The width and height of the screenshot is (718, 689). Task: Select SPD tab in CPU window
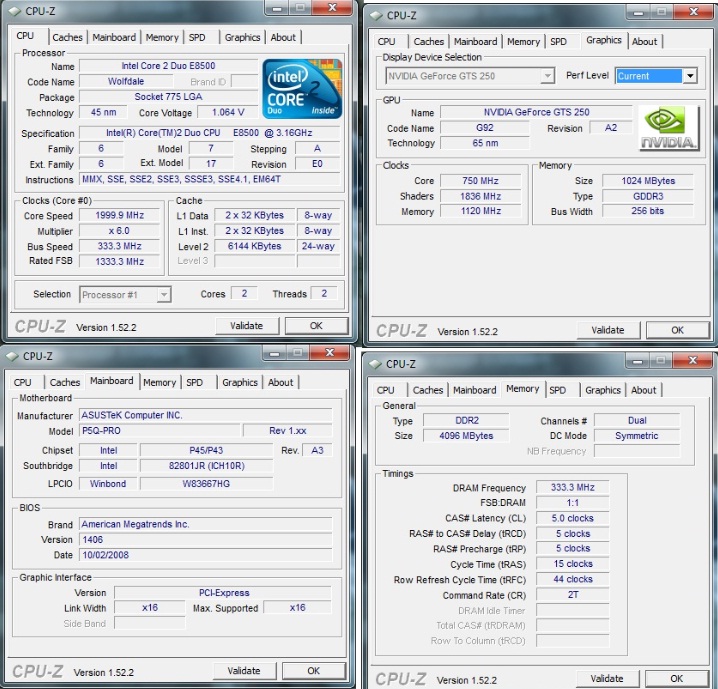click(197, 38)
